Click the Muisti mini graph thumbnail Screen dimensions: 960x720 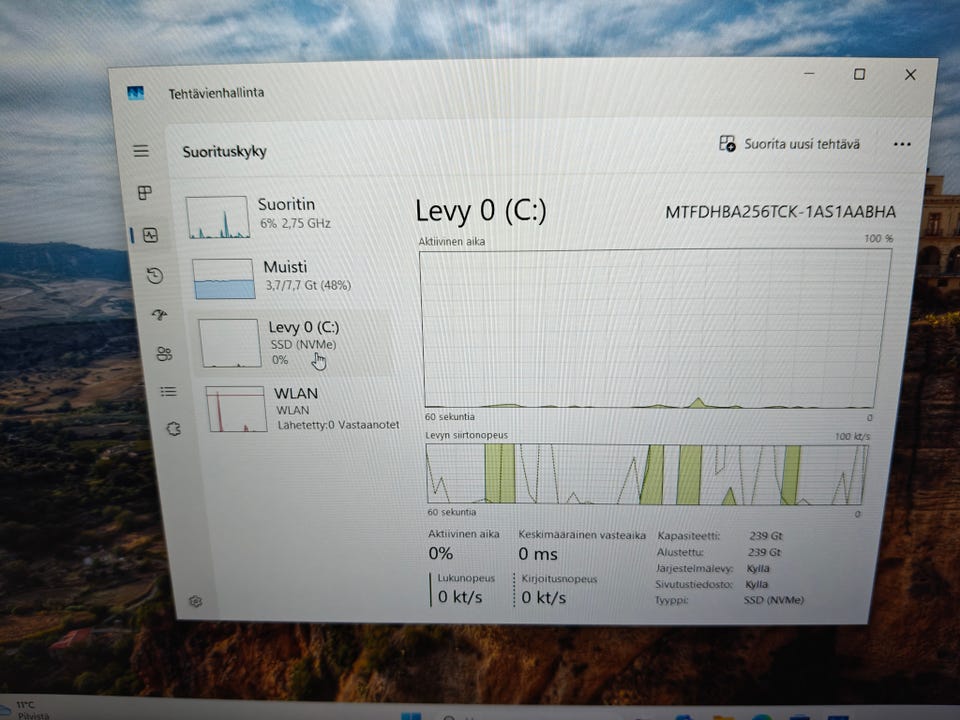click(223, 279)
